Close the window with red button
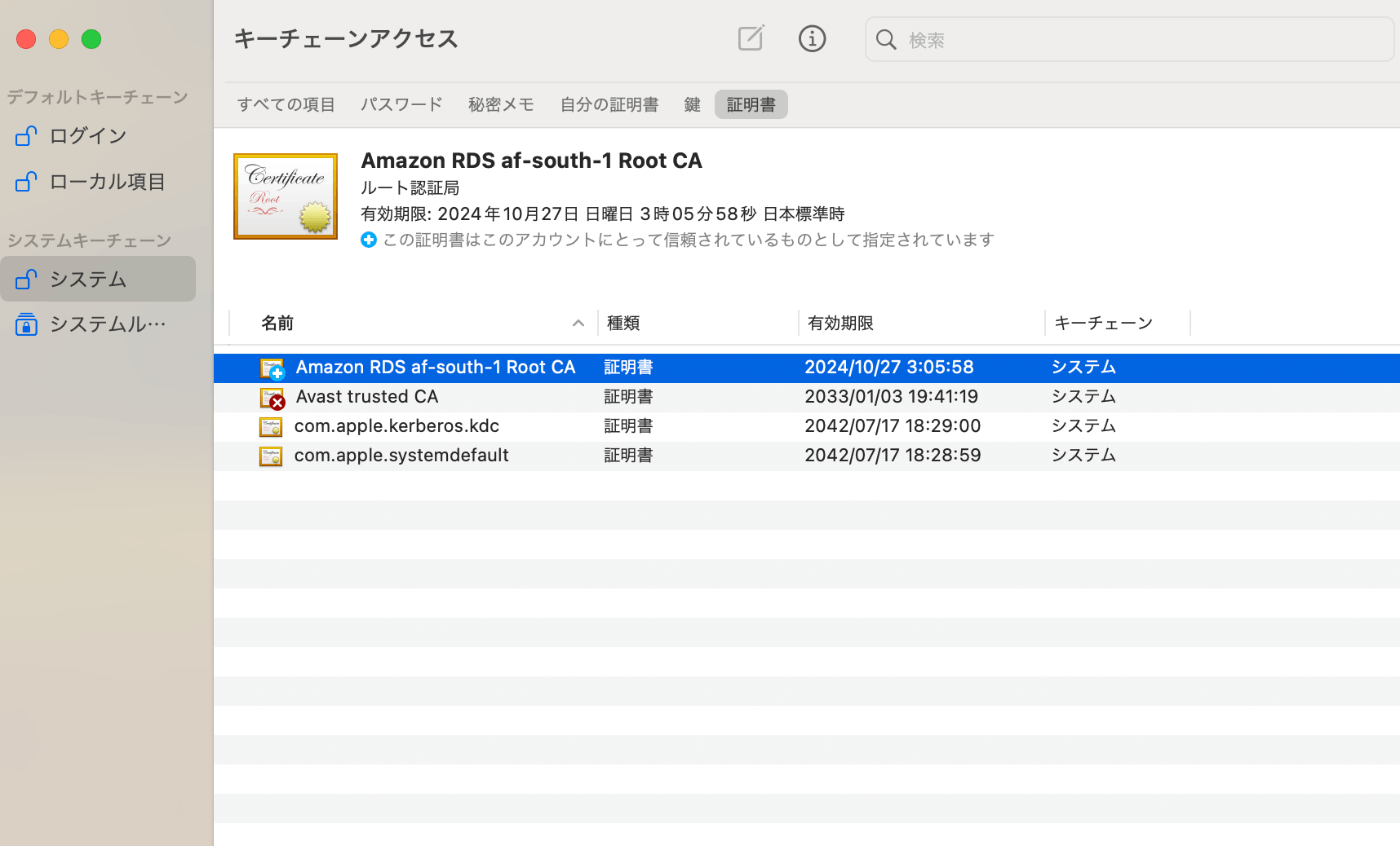1400x846 pixels. point(27,39)
